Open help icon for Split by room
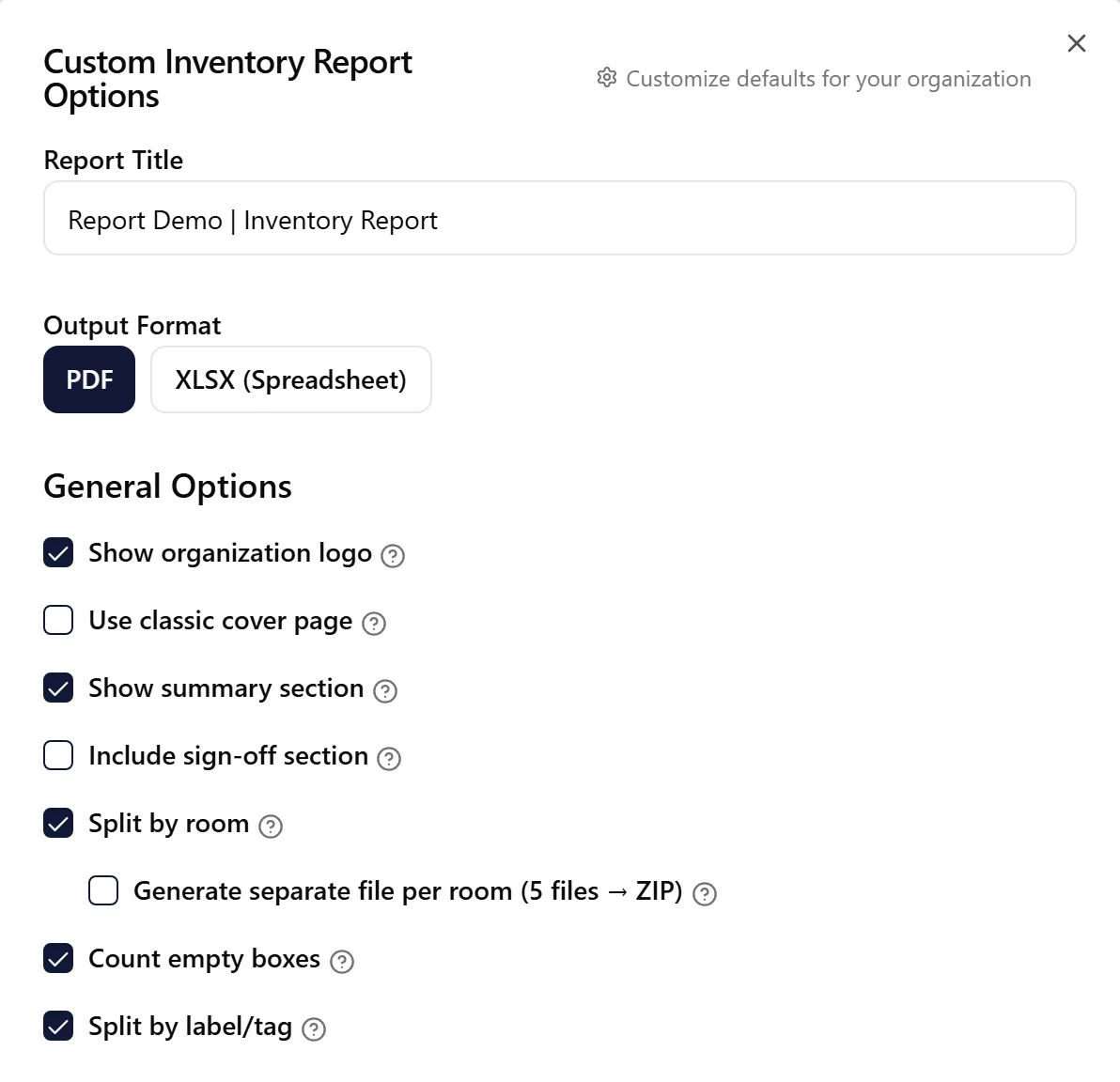The width and height of the screenshot is (1120, 1082). coord(270,827)
